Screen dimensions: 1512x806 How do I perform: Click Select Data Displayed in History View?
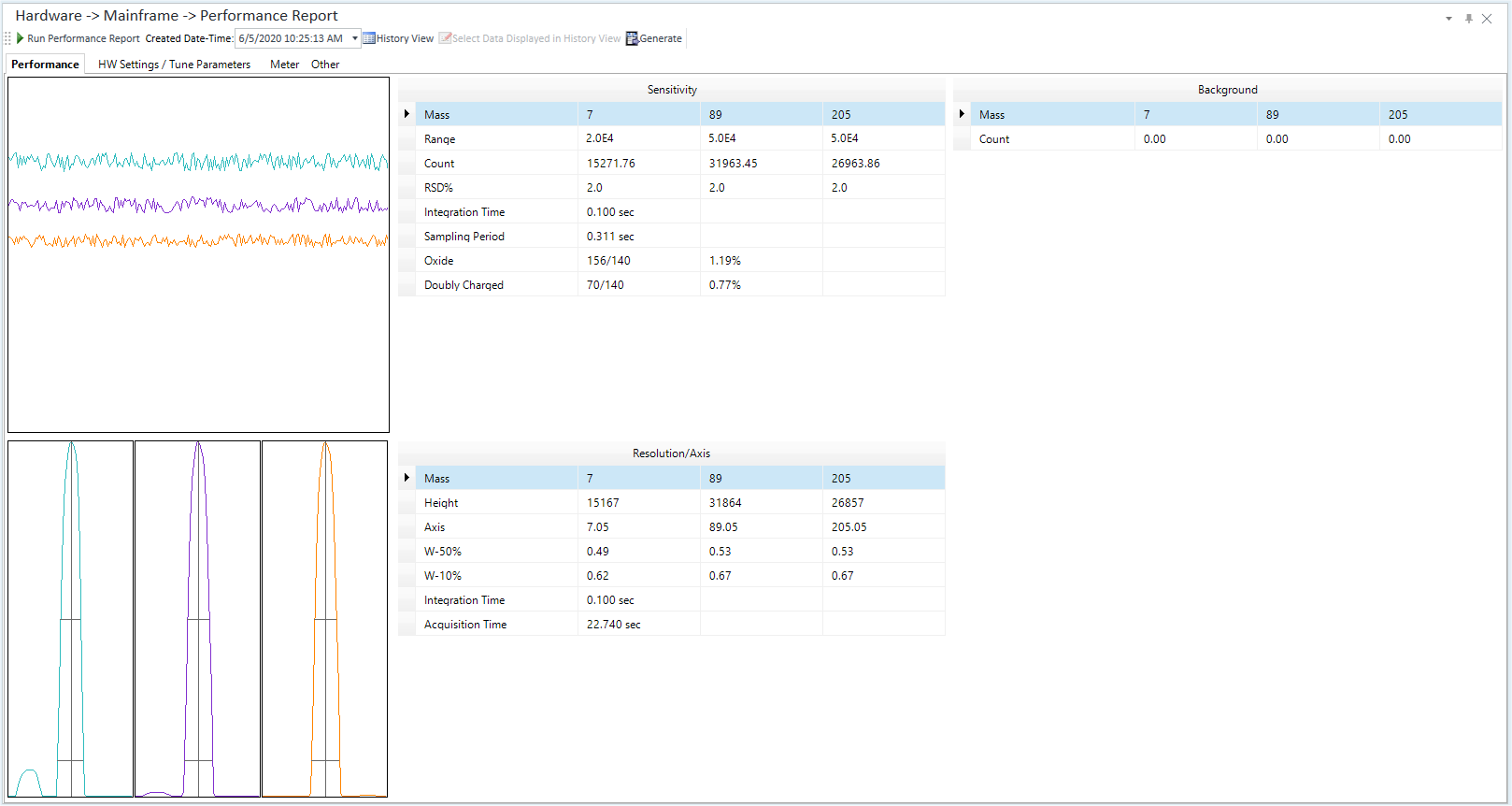(530, 38)
